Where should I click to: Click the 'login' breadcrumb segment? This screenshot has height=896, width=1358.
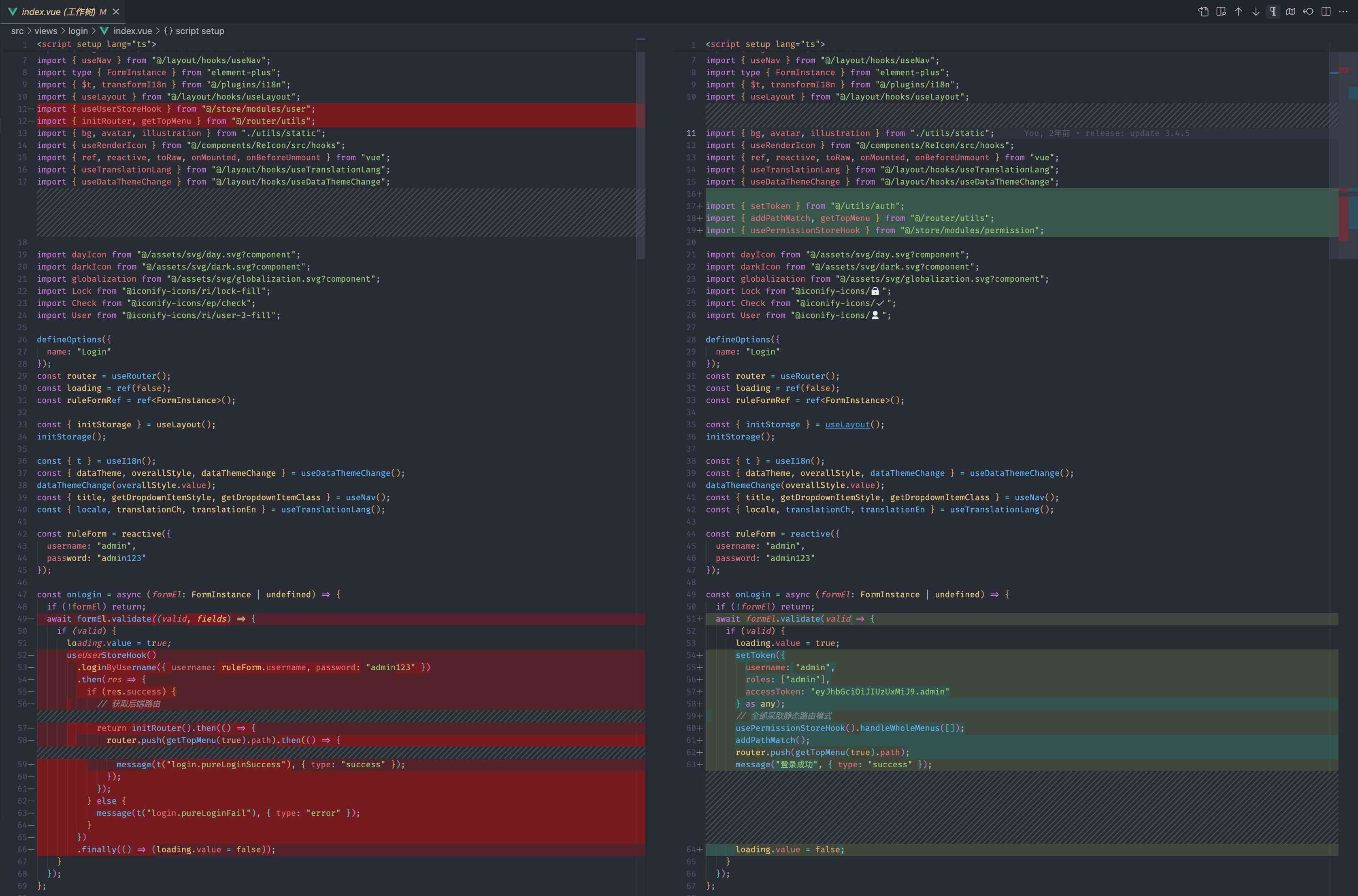[78, 31]
